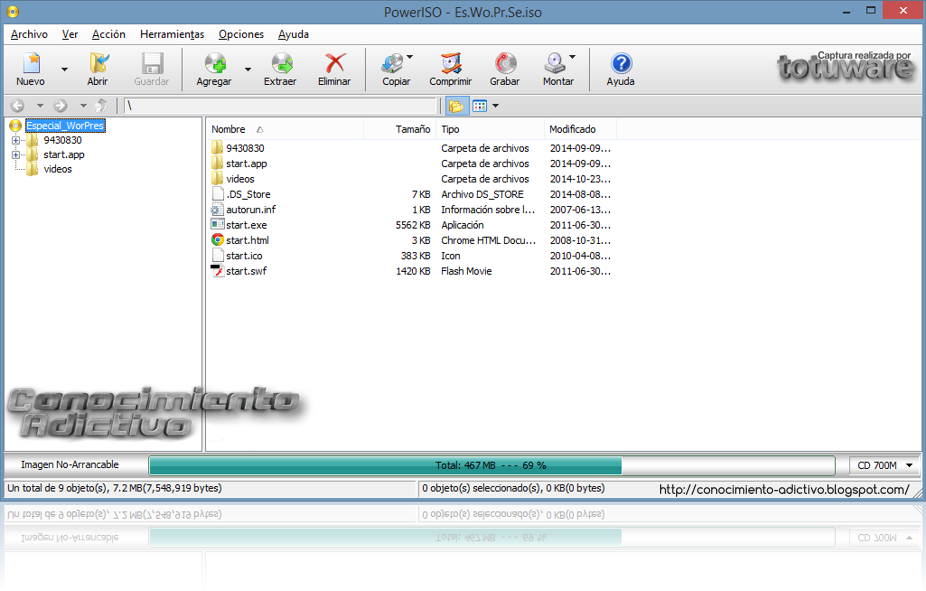Sort by the Tamaño column header
926x591 pixels.
tap(400, 129)
